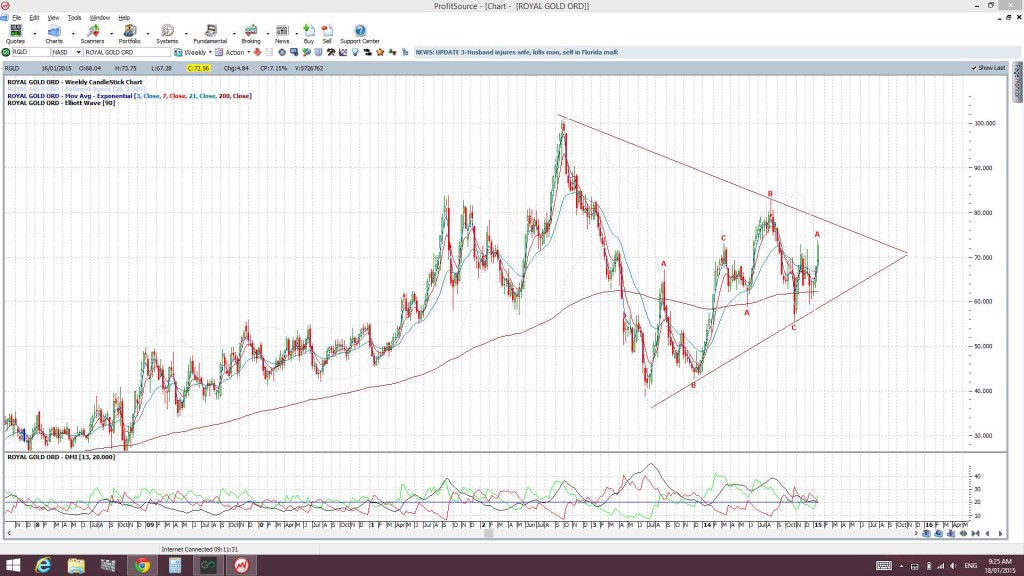Show hidden system tray icons
Image resolution: width=1024 pixels, height=576 pixels.
(901, 566)
